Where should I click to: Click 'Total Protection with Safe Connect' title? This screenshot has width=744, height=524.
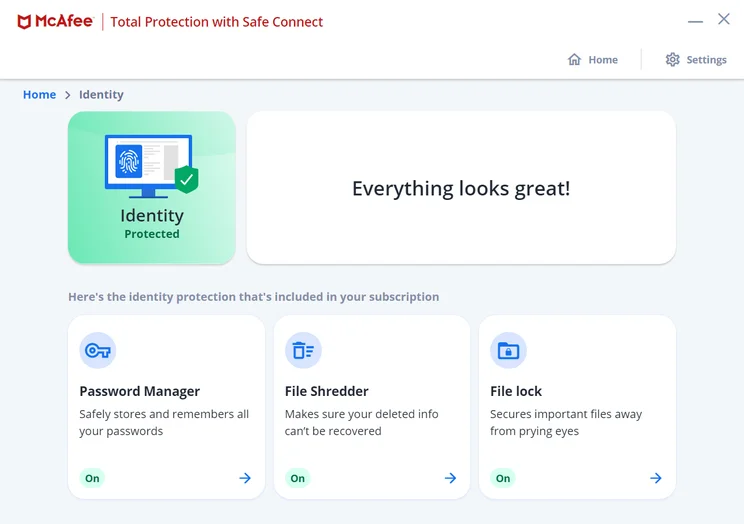coord(216,22)
